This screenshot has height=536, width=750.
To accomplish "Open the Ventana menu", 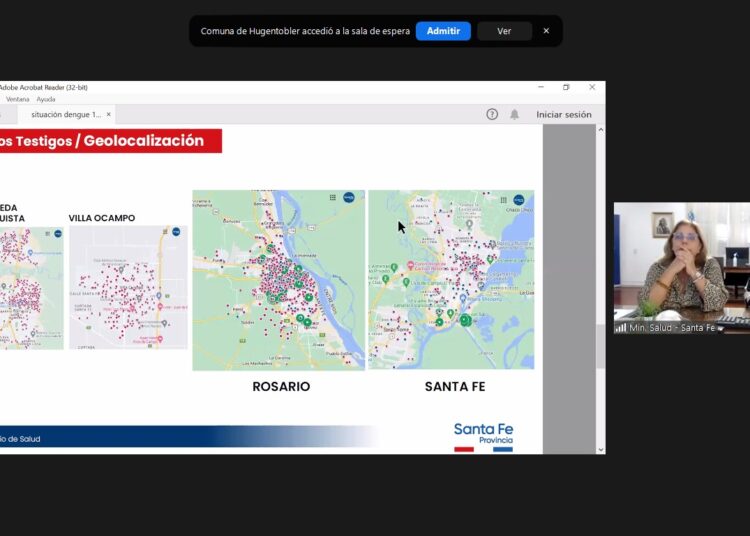I will coord(18,99).
